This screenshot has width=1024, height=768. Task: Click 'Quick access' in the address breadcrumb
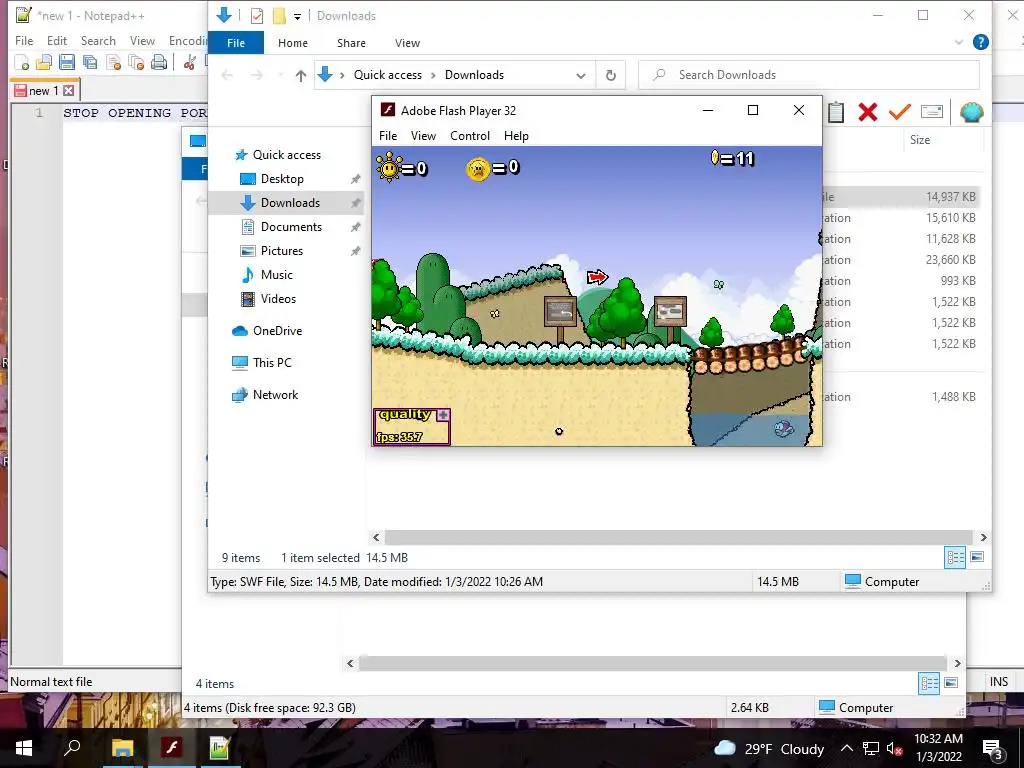click(x=388, y=75)
